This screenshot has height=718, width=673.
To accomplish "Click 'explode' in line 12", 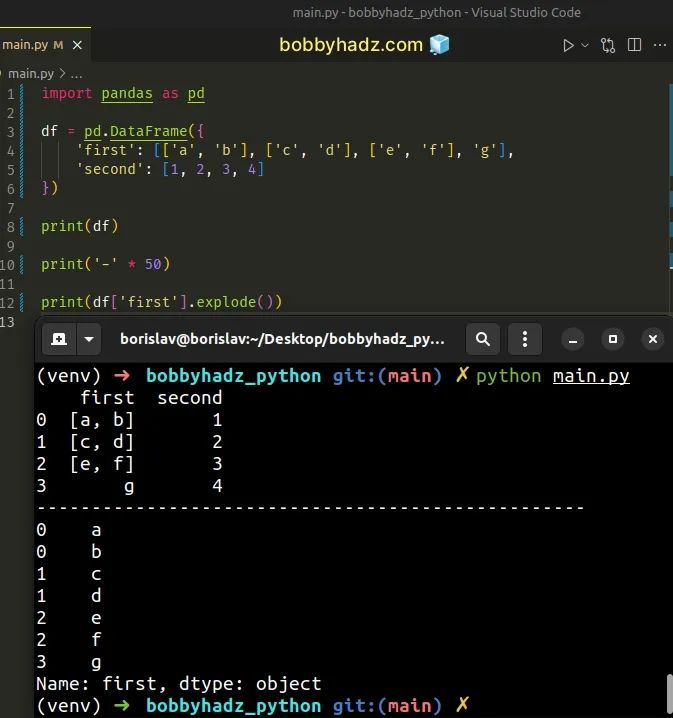I will pyautogui.click(x=226, y=302).
